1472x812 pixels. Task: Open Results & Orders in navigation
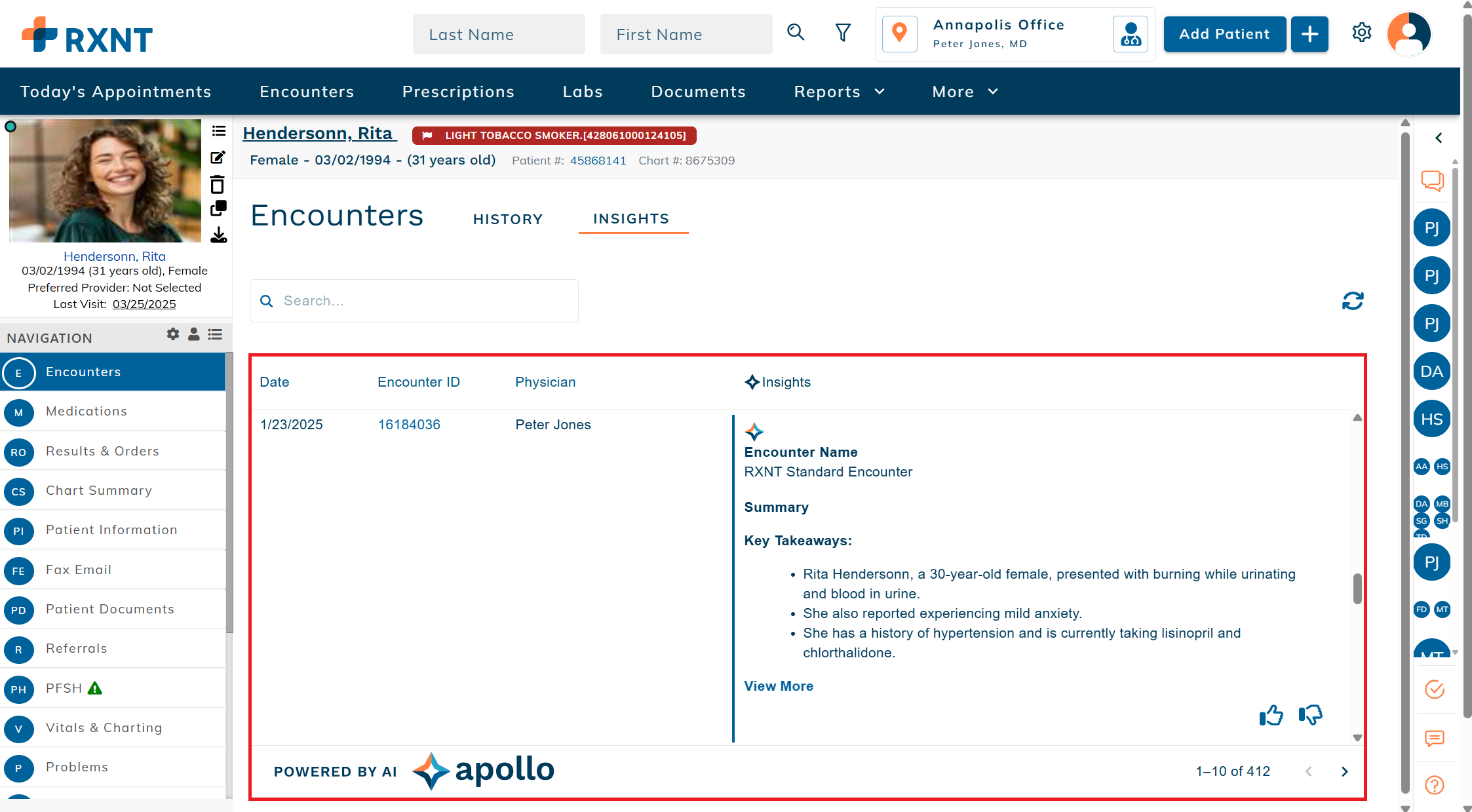[x=113, y=451]
